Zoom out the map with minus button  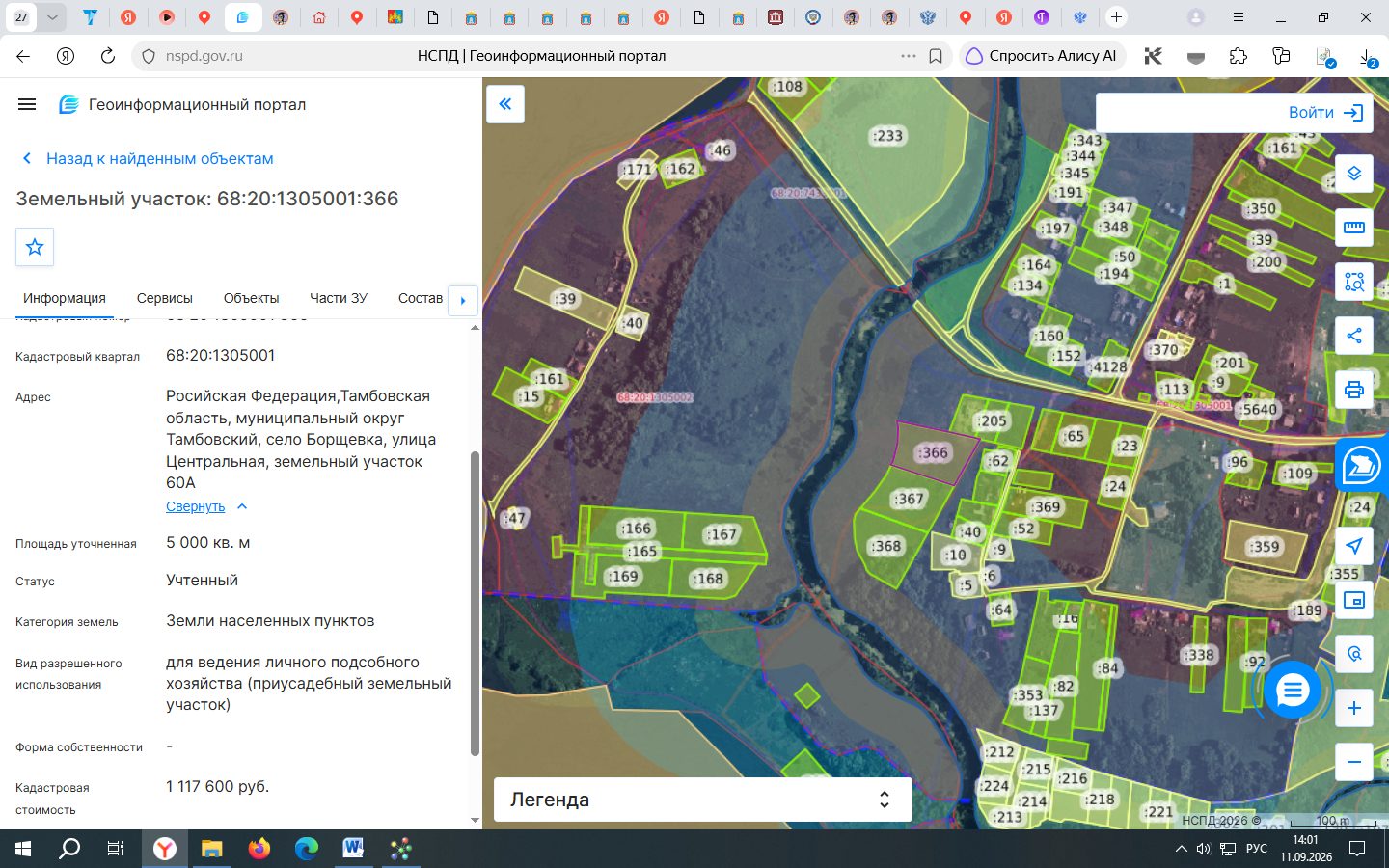click(1354, 762)
